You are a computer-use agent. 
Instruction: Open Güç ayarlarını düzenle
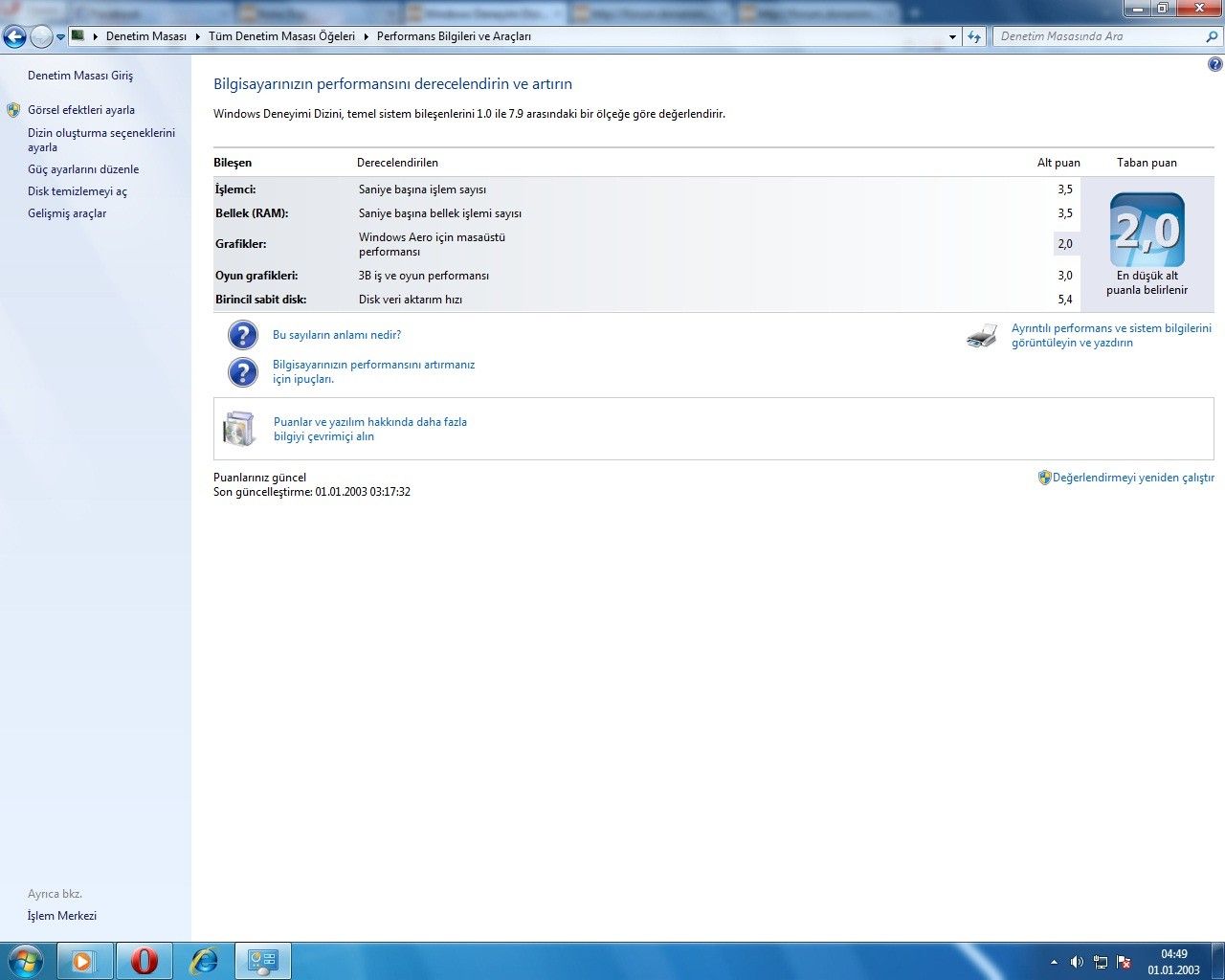(83, 169)
